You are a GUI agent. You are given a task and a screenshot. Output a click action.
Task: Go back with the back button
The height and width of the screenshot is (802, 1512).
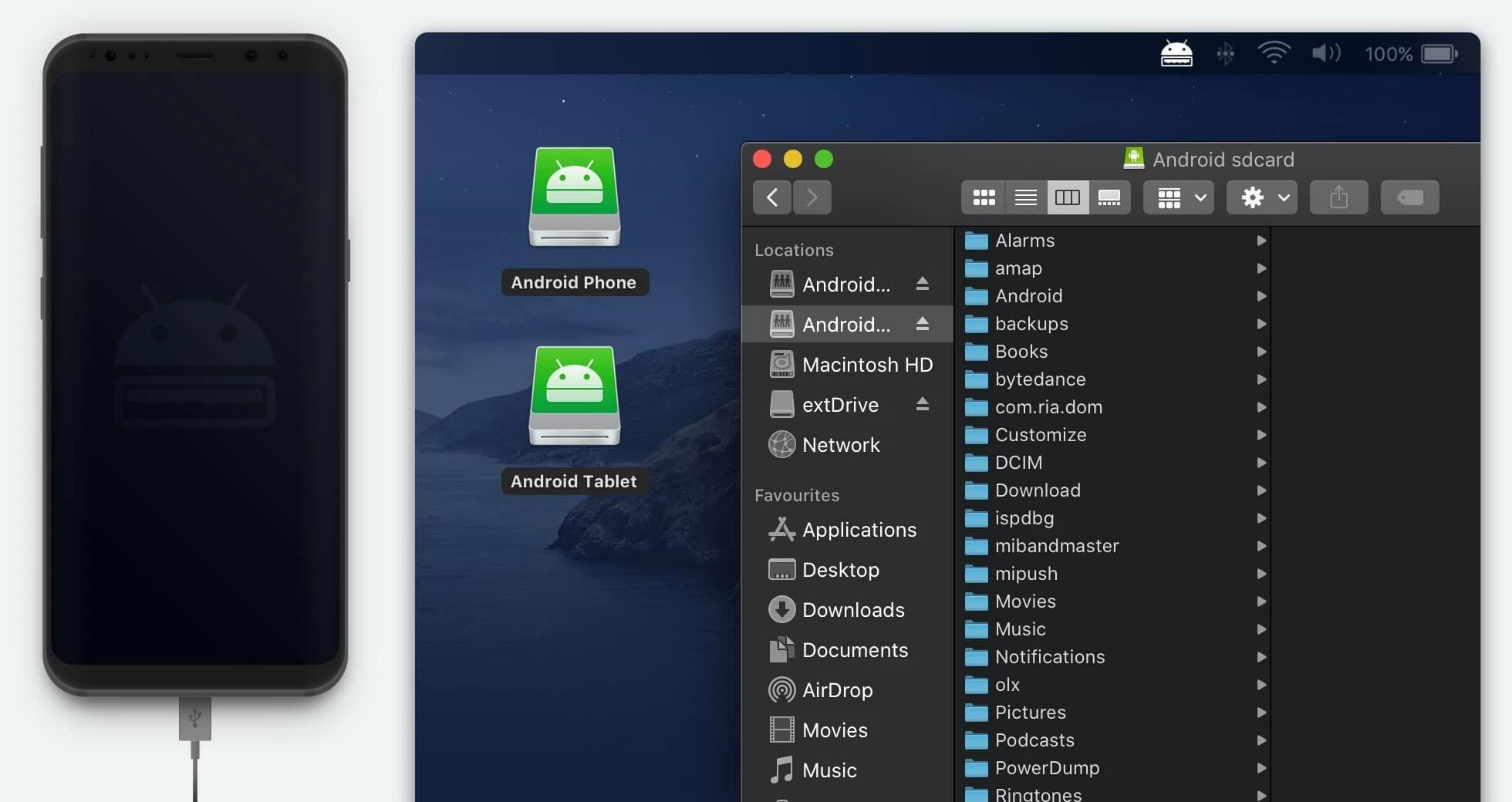coord(772,197)
